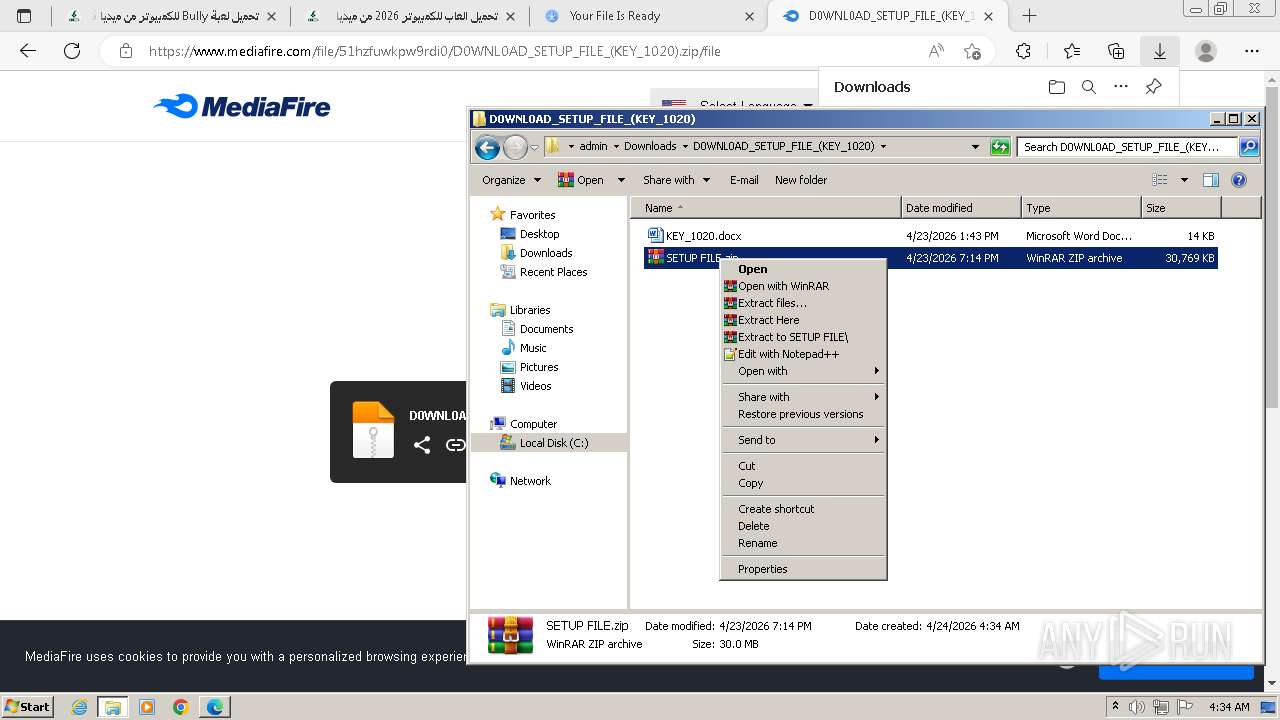
Task: Expand the context menu Share with submenu
Action: (803, 397)
